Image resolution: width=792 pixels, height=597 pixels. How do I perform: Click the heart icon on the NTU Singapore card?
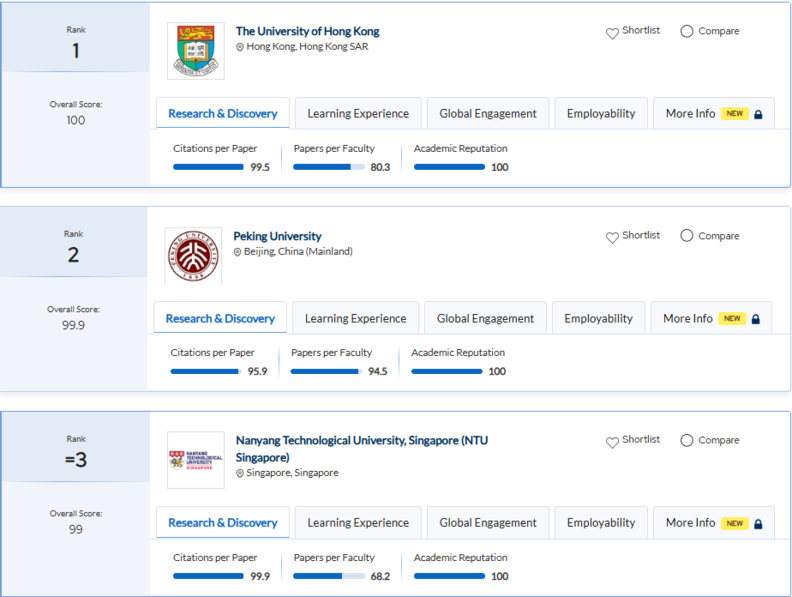(x=612, y=442)
